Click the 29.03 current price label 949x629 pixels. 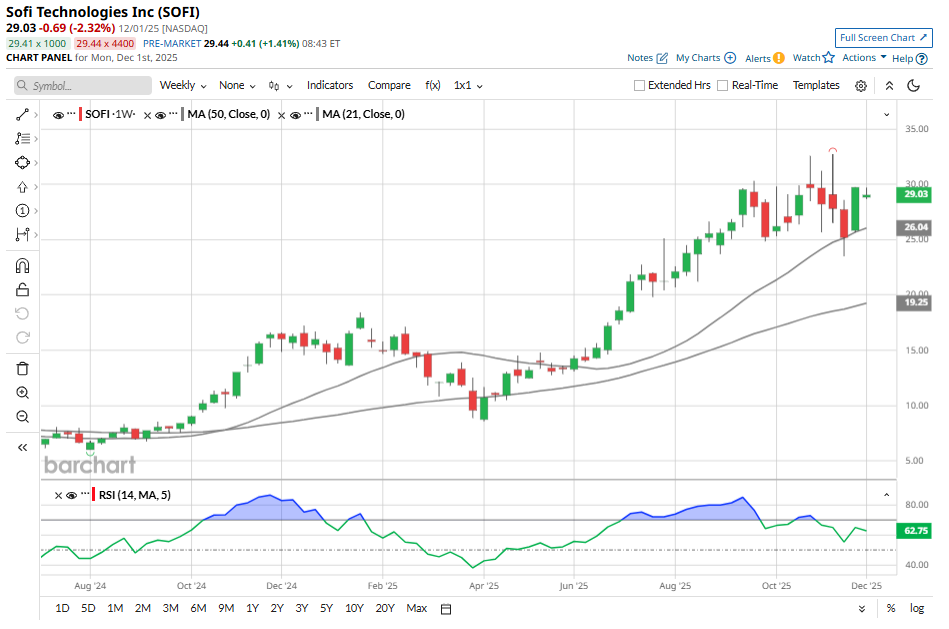[x=915, y=194]
